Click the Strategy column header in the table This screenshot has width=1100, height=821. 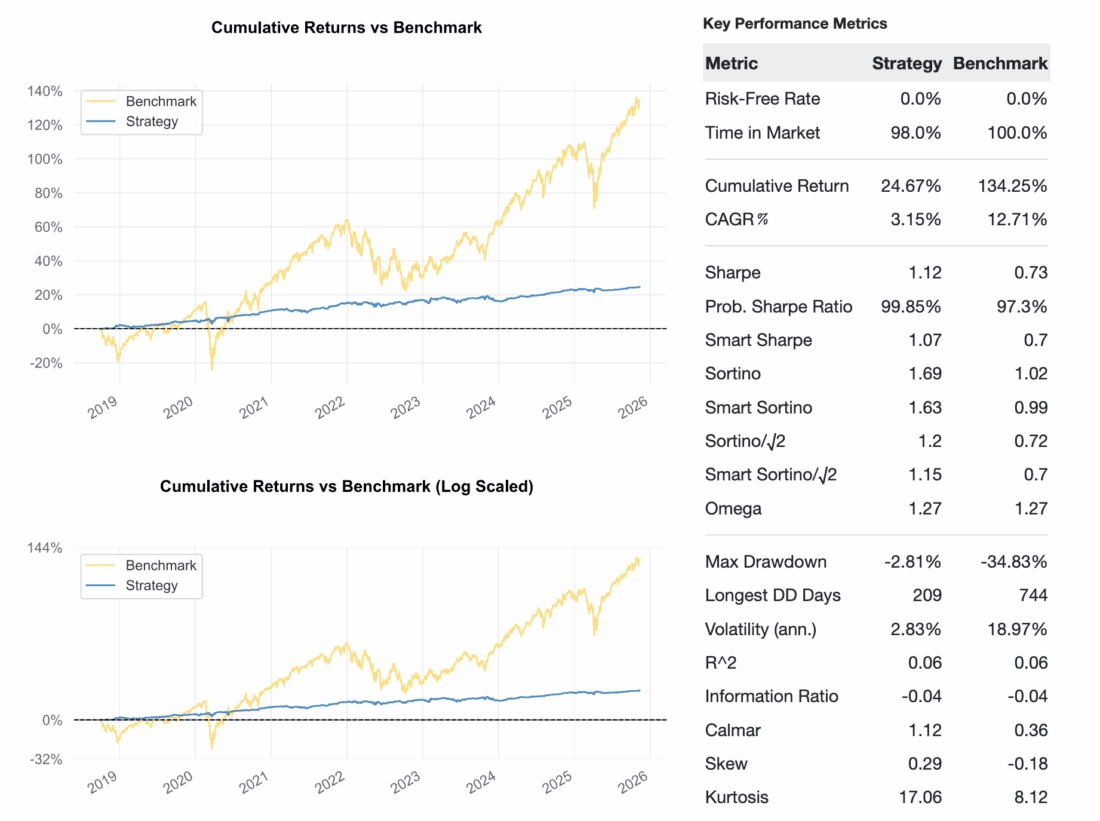coord(906,63)
